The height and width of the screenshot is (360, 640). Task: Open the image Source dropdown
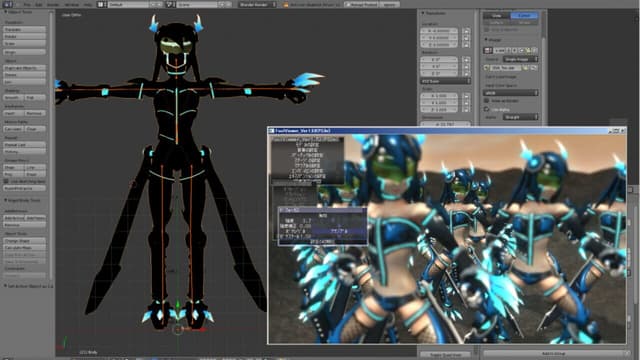[520, 60]
